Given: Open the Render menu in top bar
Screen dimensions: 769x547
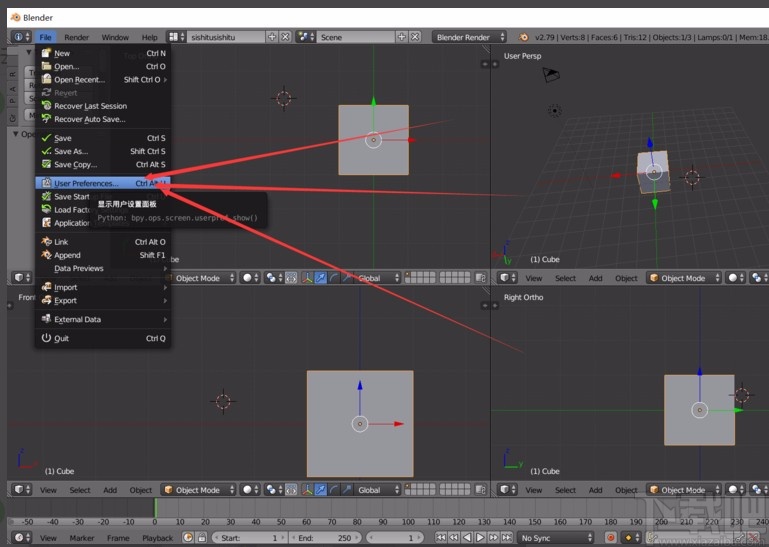Looking at the screenshot, I should tap(77, 37).
